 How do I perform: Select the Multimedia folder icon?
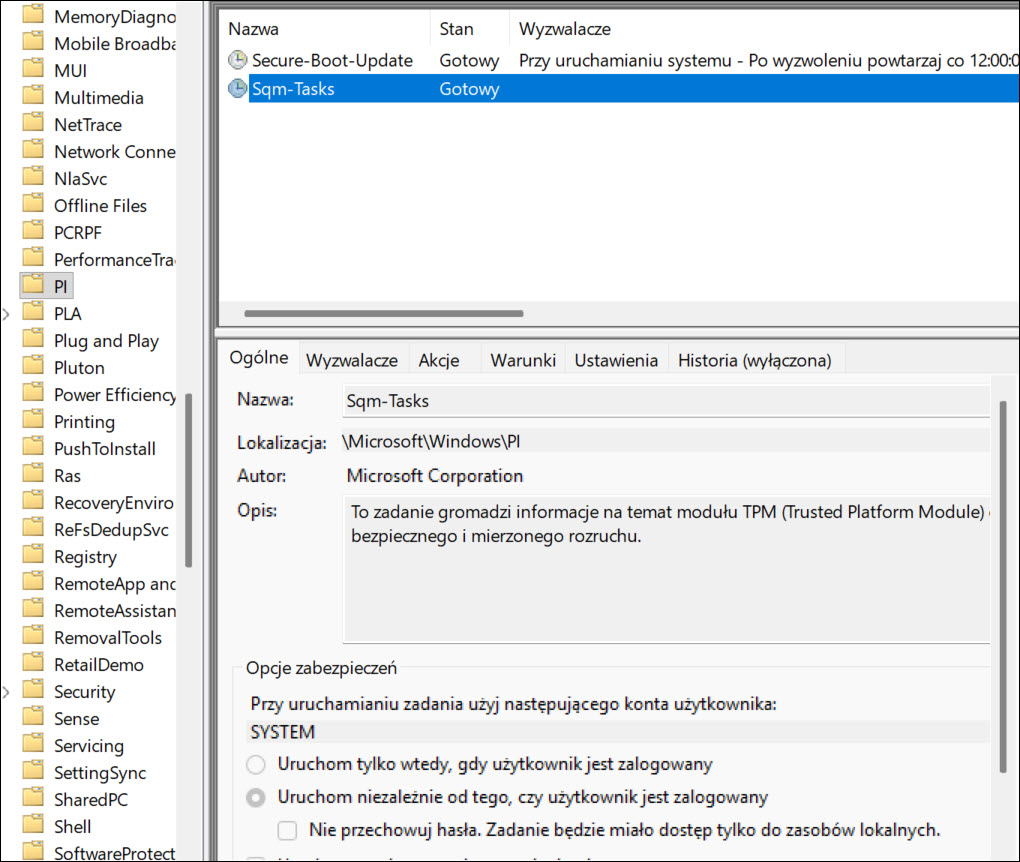[x=34, y=98]
